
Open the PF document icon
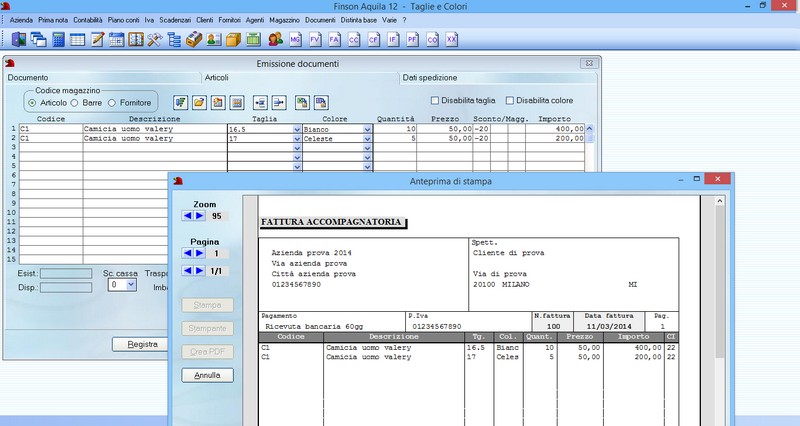pyautogui.click(x=413, y=39)
